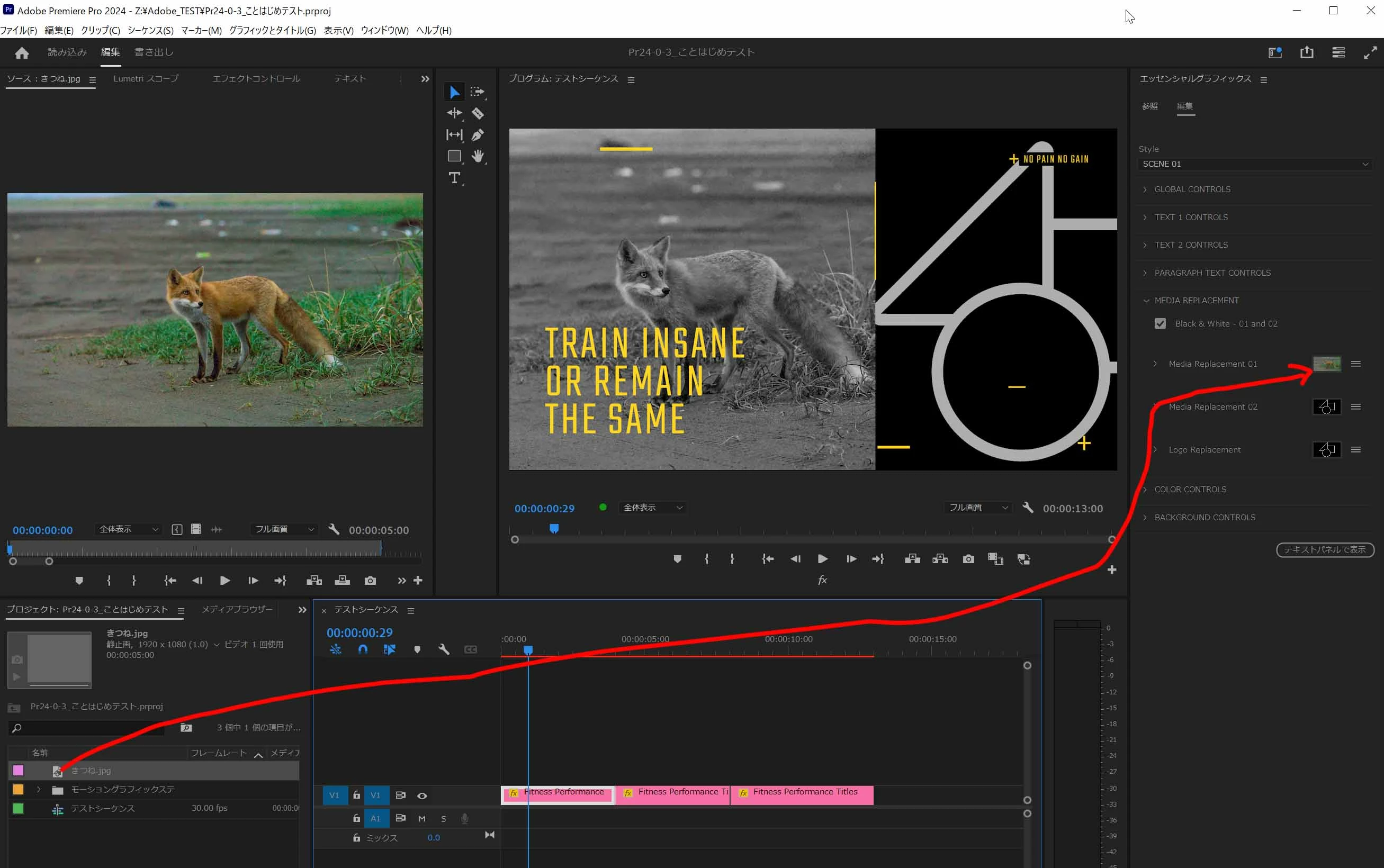Image resolution: width=1384 pixels, height=868 pixels.
Task: Select the Razor tool
Action: tap(477, 113)
